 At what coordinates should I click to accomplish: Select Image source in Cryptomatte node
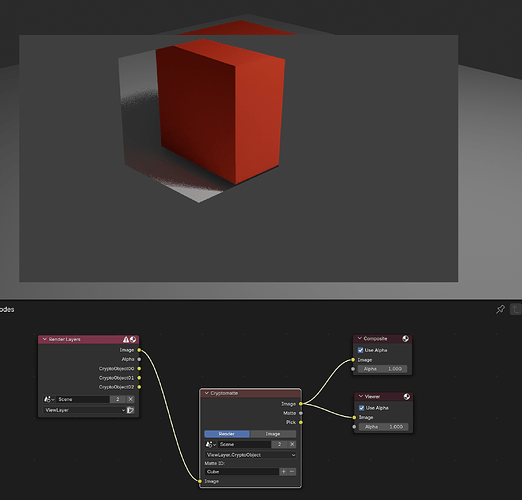[273, 434]
